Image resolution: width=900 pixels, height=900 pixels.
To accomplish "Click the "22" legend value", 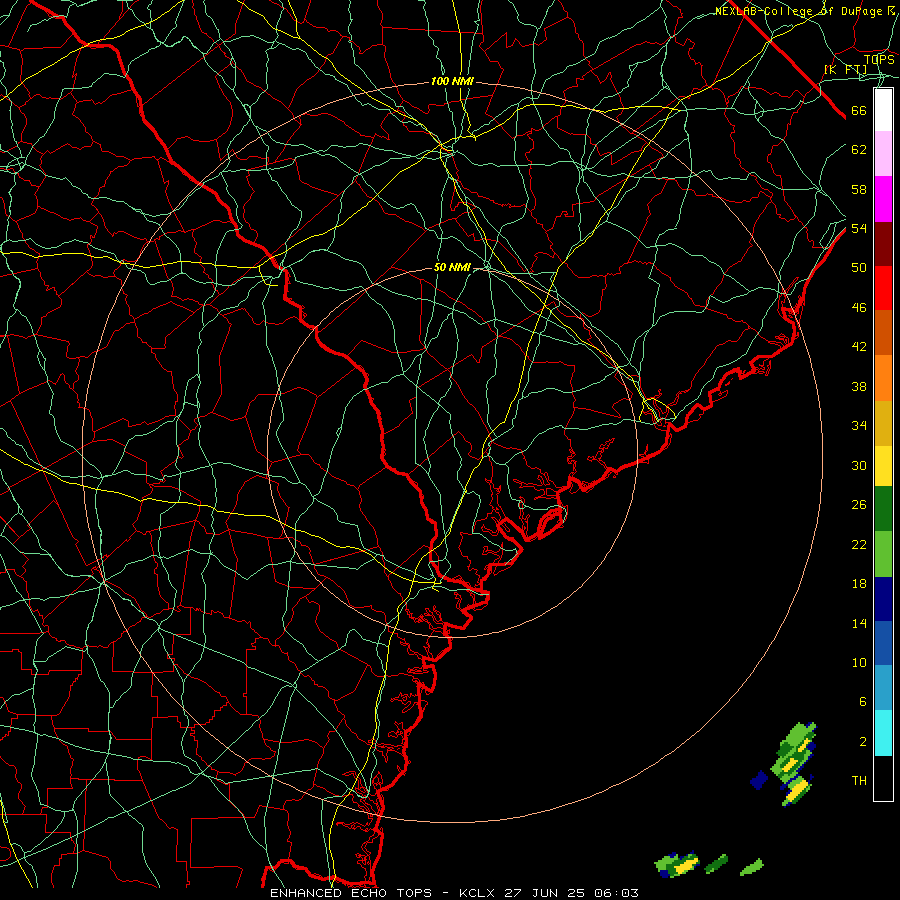I will (859, 544).
